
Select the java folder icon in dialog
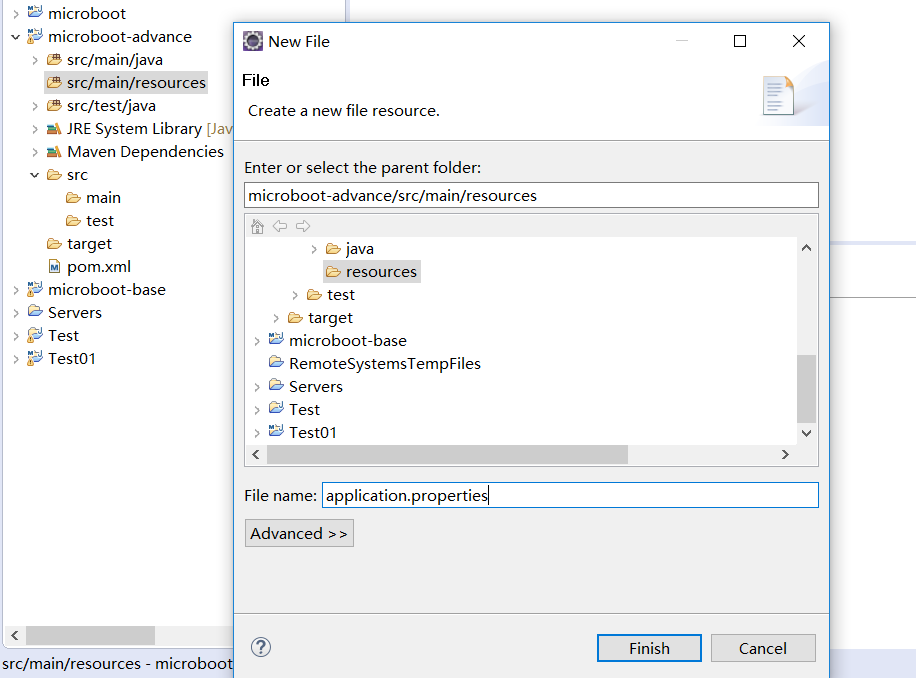[x=333, y=249]
